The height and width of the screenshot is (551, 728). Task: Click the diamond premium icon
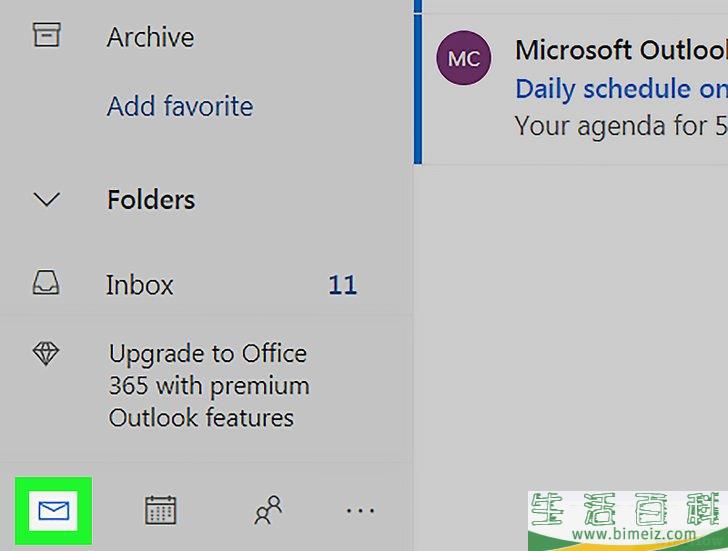click(x=46, y=354)
